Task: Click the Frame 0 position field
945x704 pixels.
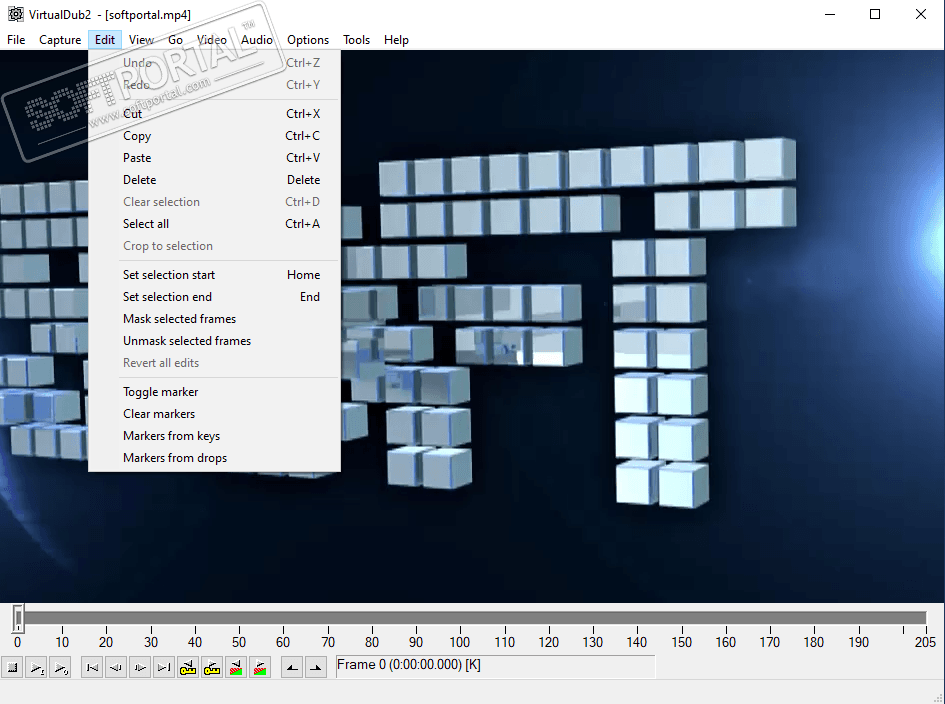Action: tap(495, 666)
